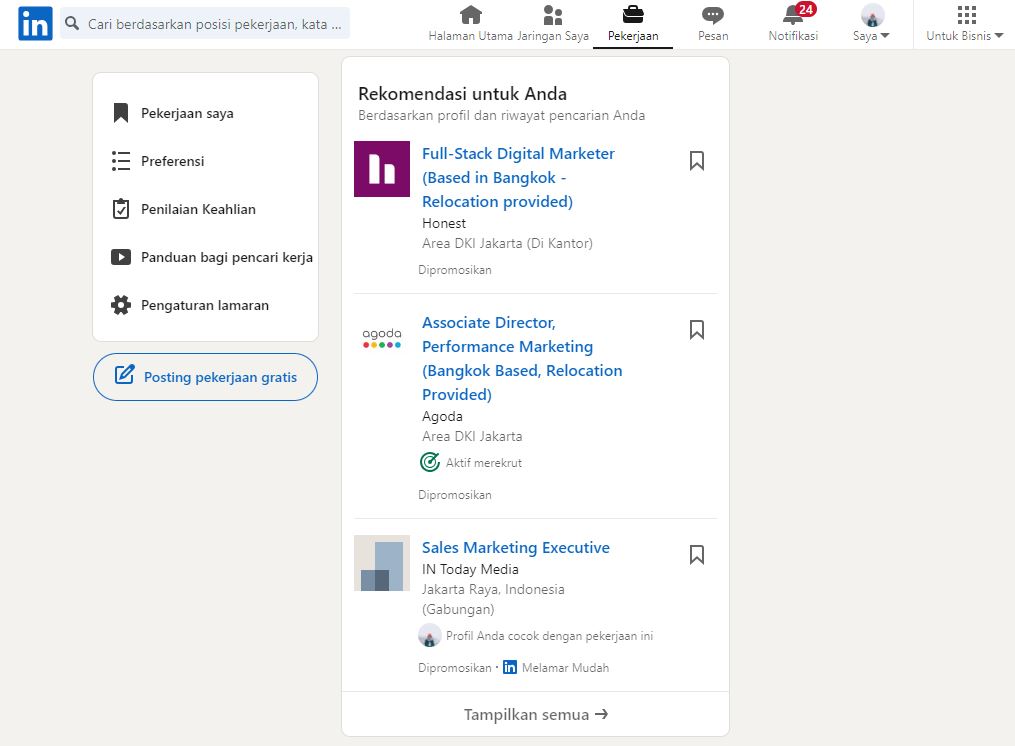Image resolution: width=1015 pixels, height=746 pixels.
Task: Open IN Today Media logo thumbnail
Action: pos(382,563)
